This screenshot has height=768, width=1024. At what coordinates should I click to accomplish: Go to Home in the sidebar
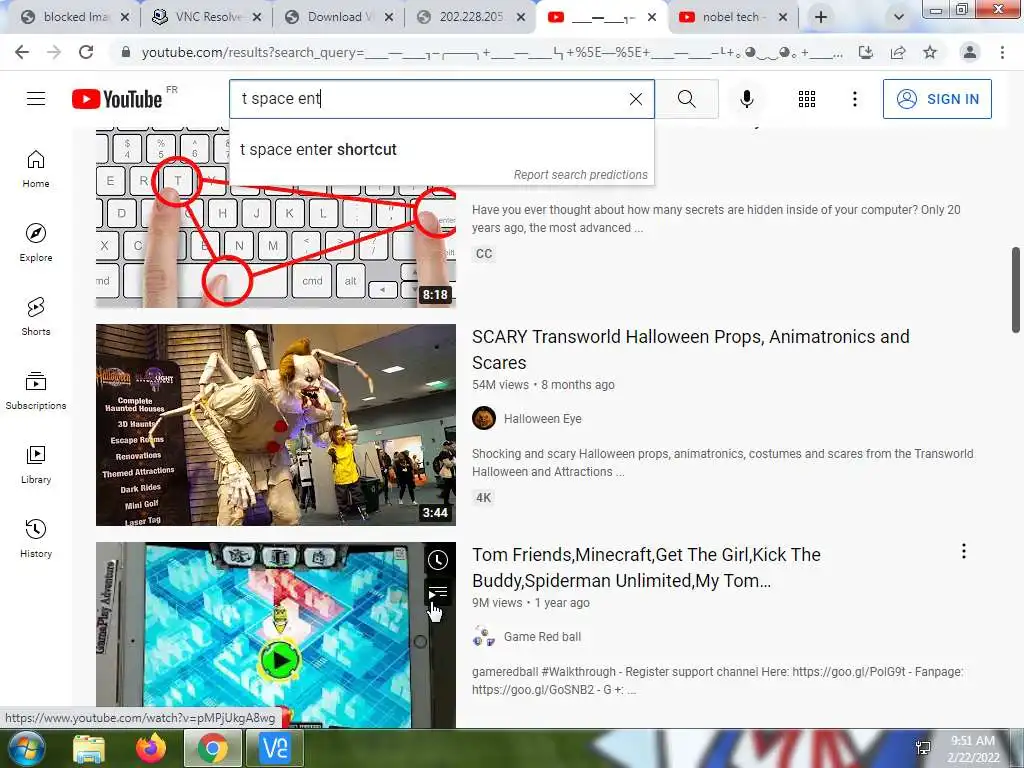tap(36, 169)
